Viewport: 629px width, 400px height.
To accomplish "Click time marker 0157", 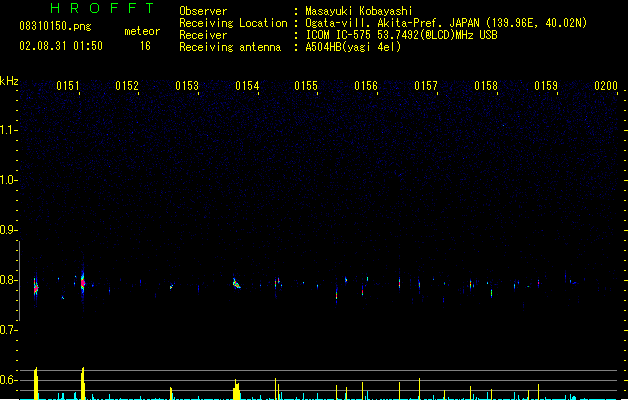I will tap(426, 86).
